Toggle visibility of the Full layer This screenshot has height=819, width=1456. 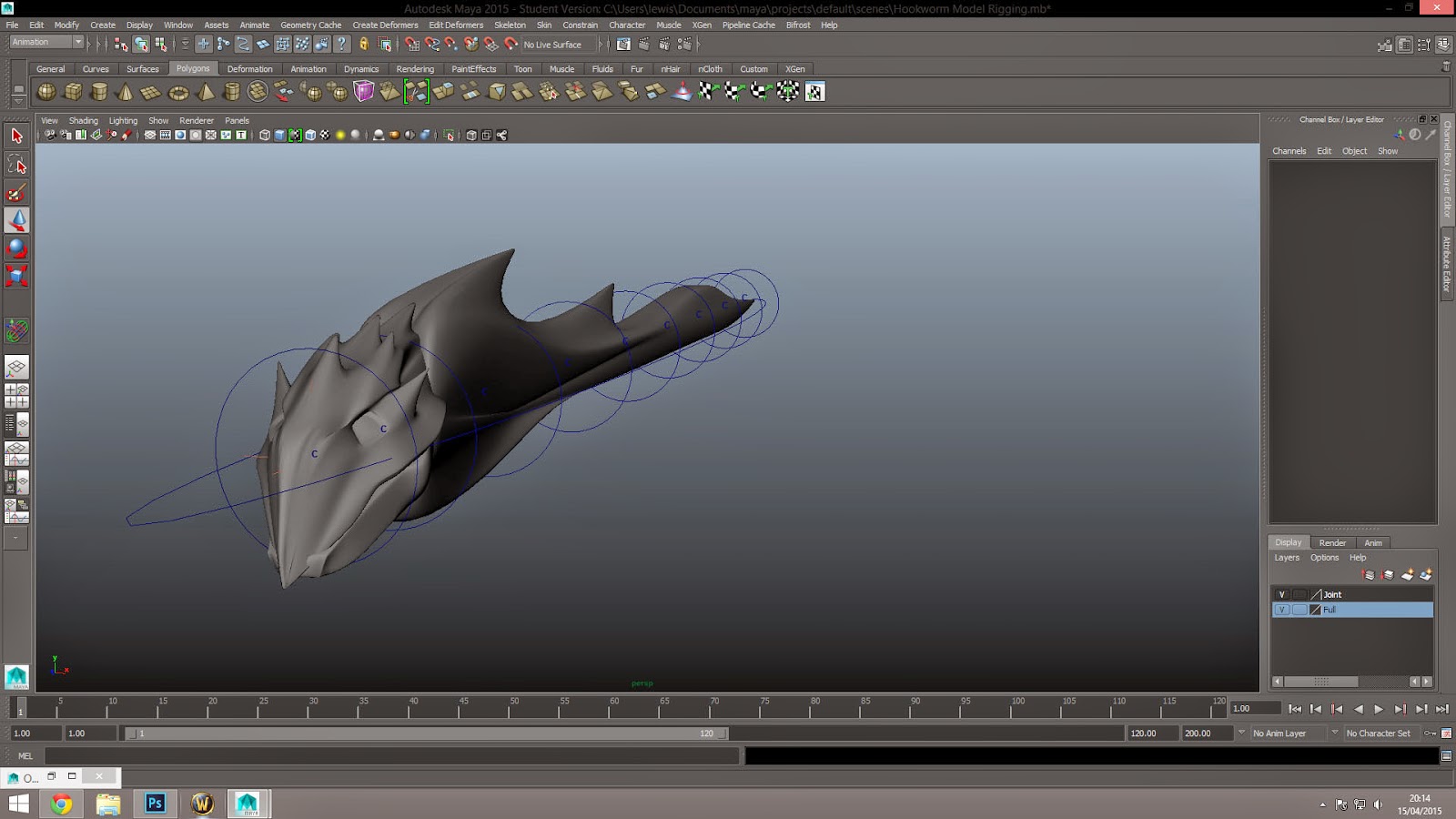[1282, 610]
